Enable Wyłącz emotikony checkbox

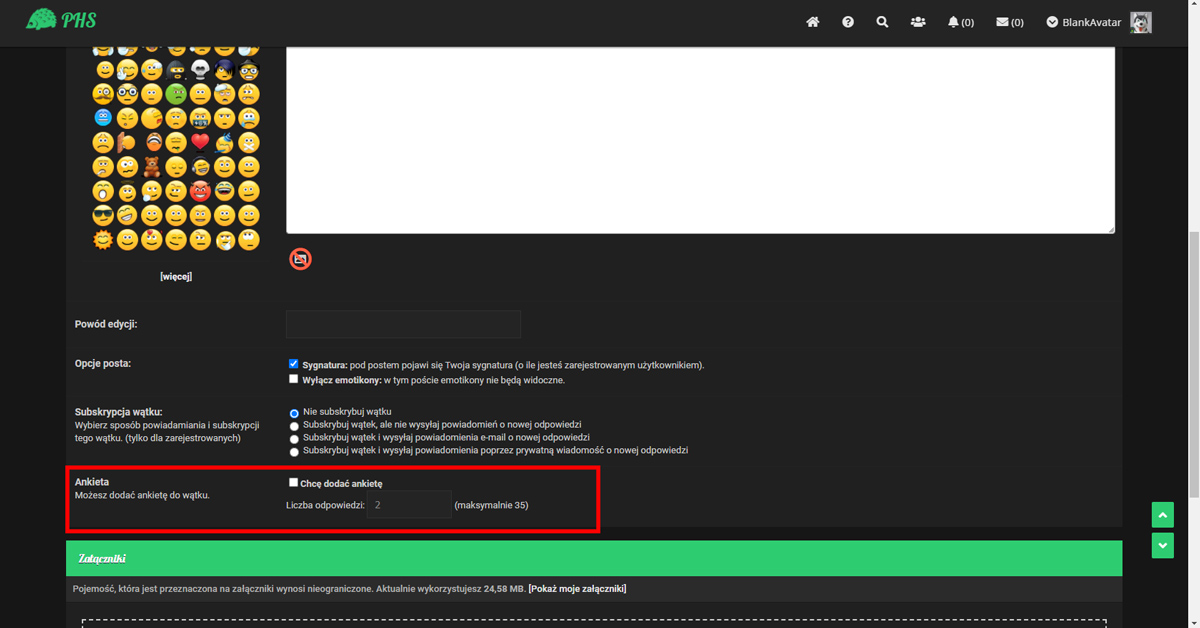click(294, 379)
